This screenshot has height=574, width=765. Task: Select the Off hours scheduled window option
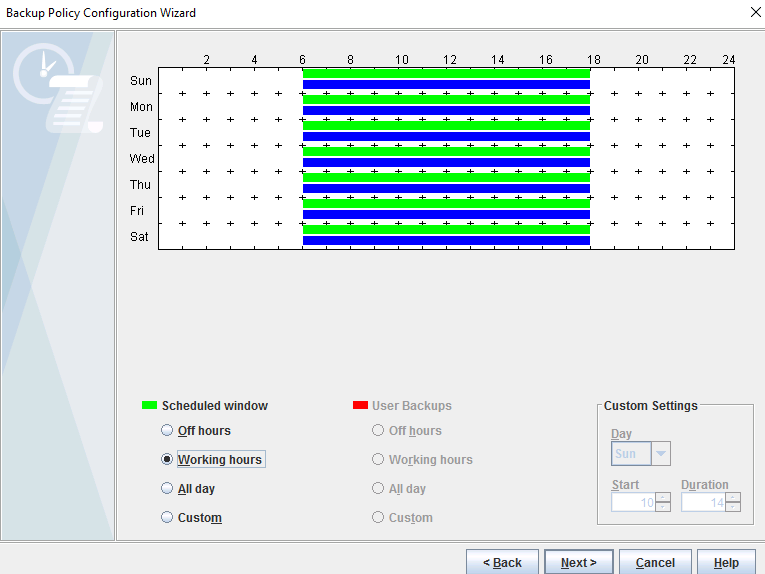click(167, 431)
